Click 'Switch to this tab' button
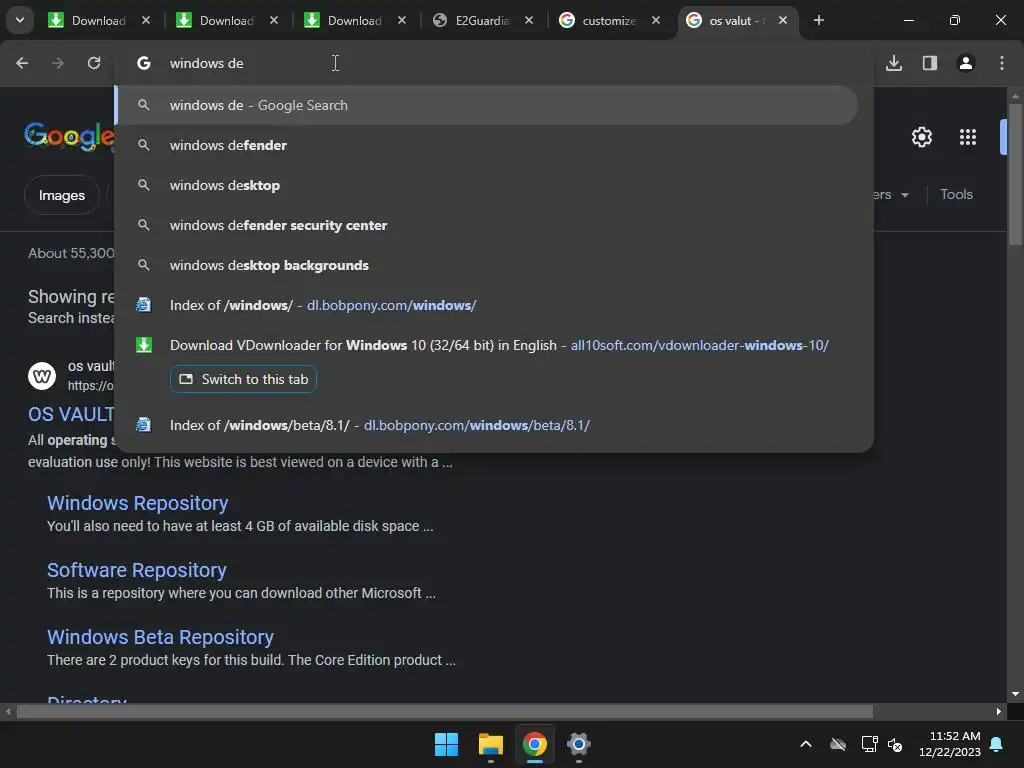This screenshot has width=1024, height=768. (x=244, y=379)
